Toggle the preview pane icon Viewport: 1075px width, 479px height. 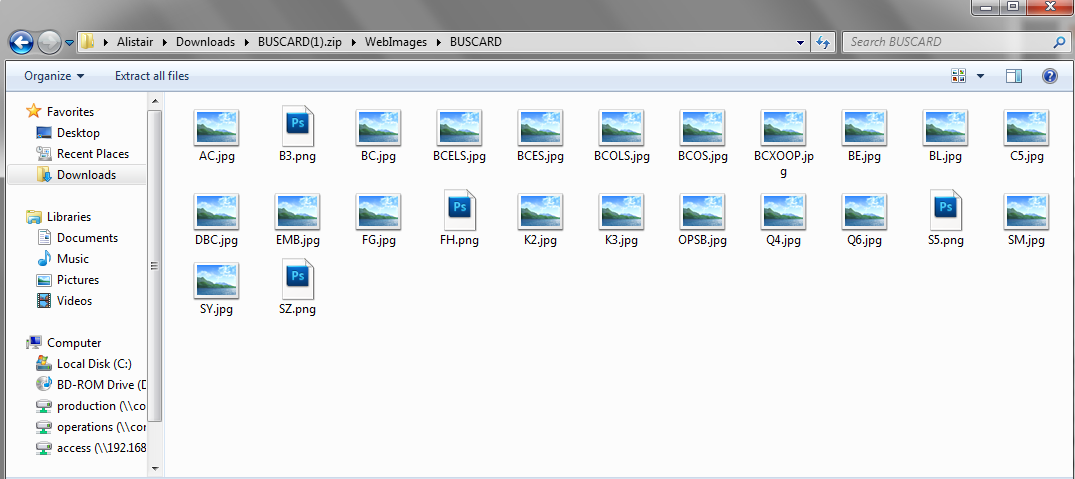tap(1014, 76)
